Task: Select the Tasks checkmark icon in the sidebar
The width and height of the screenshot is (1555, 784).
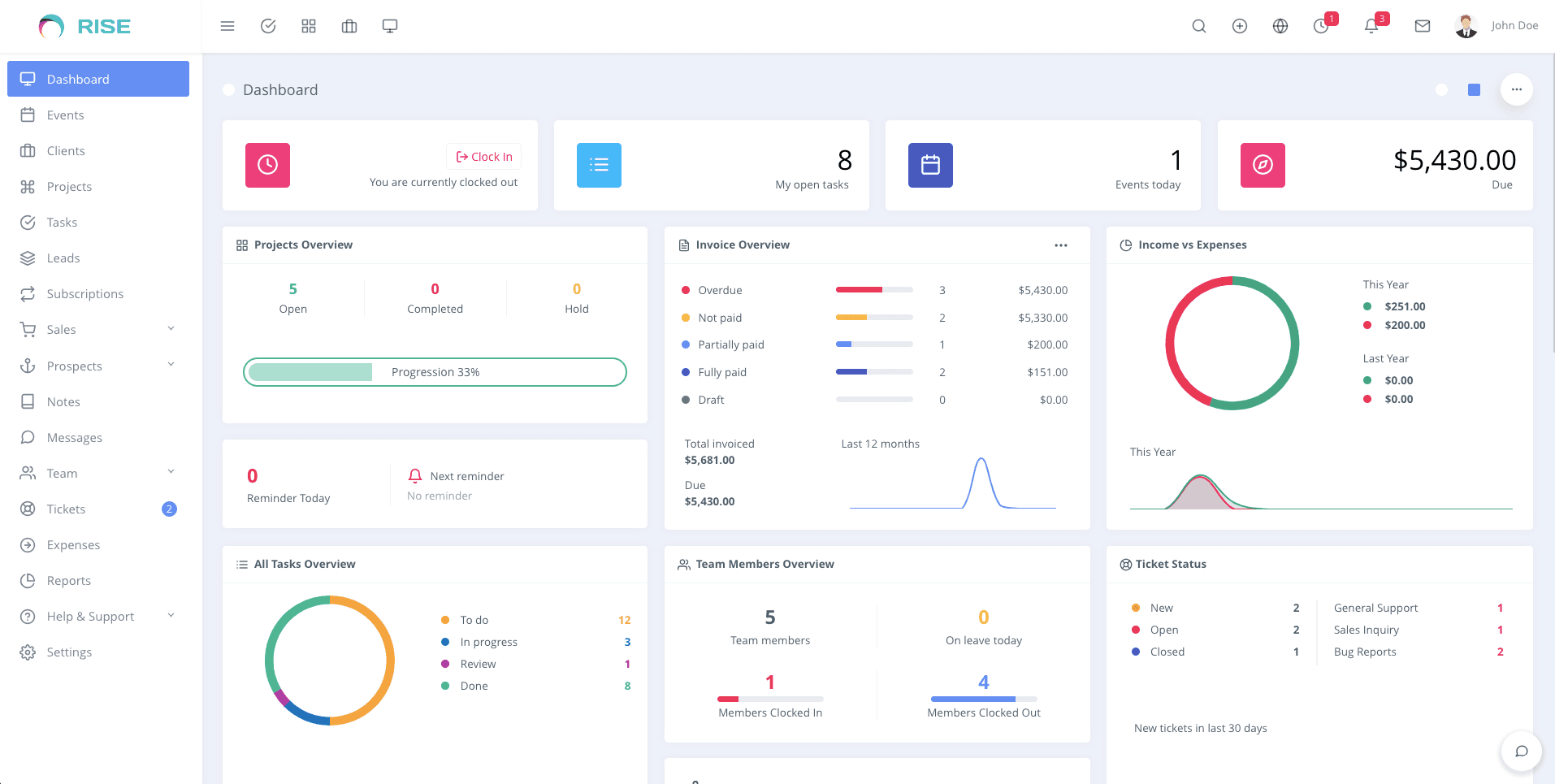Action: pyautogui.click(x=61, y=222)
